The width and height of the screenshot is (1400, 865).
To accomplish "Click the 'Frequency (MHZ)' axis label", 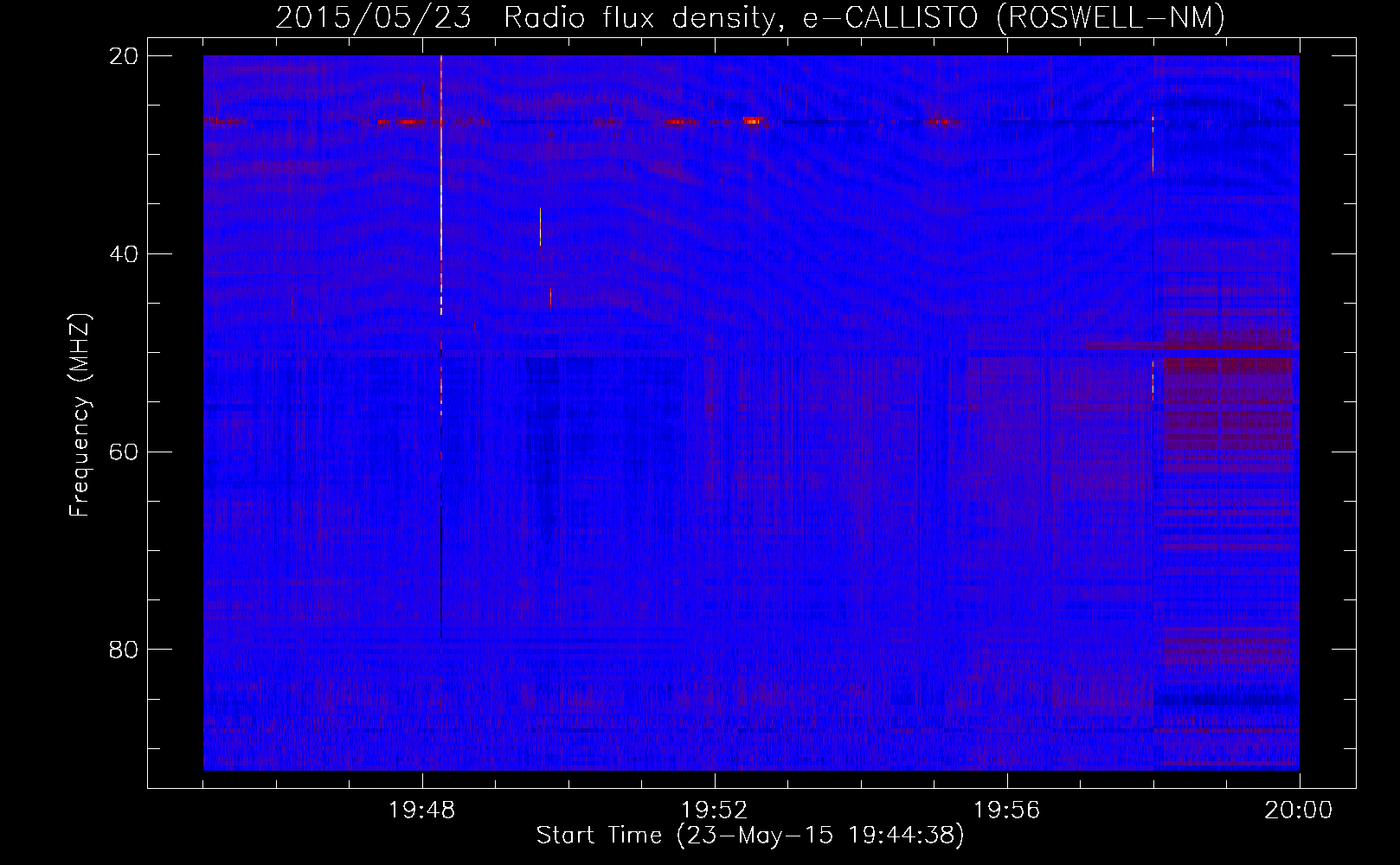I will tap(80, 416).
